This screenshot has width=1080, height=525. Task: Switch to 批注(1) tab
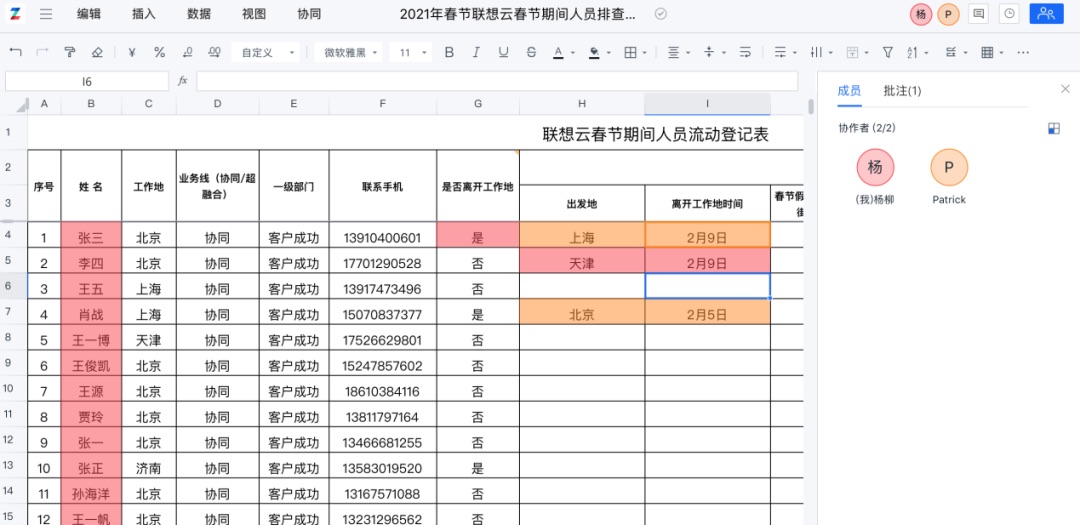tap(902, 91)
